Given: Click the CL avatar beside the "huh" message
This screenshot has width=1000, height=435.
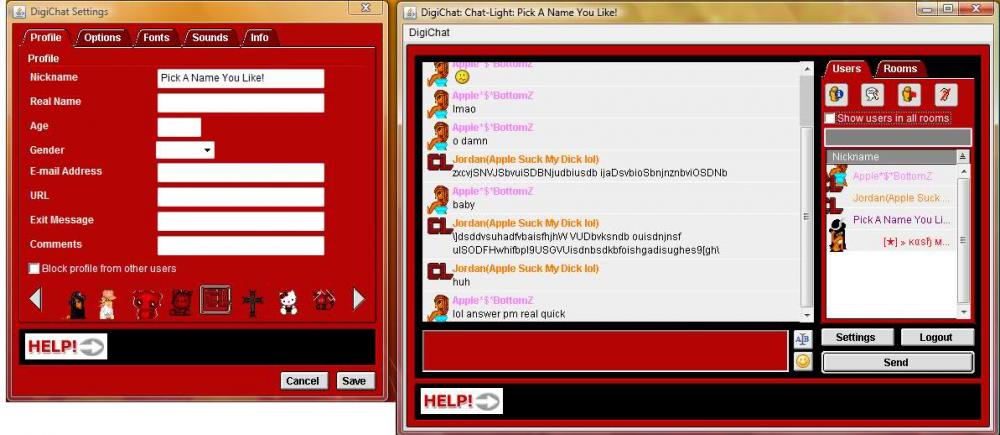Looking at the screenshot, I should pyautogui.click(x=439, y=270).
